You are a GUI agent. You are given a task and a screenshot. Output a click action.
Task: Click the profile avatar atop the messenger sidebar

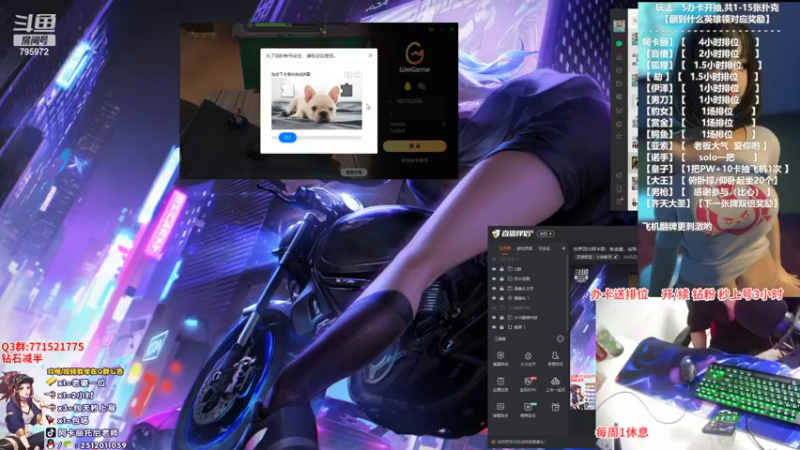click(x=619, y=24)
